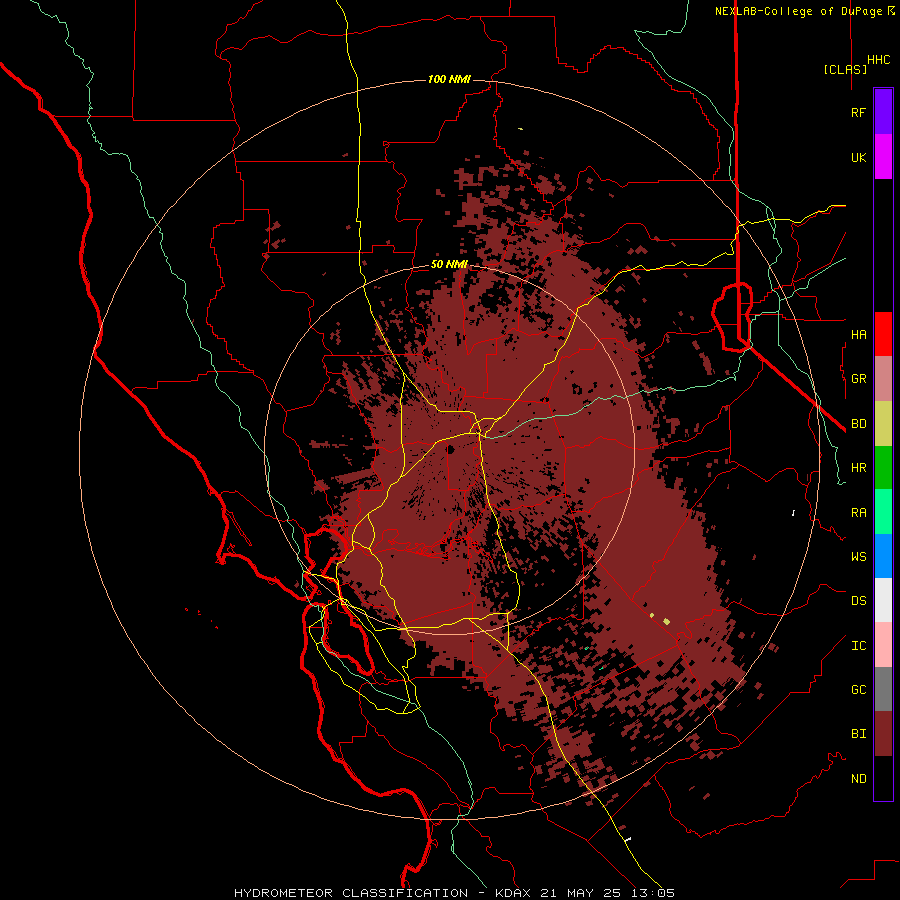Click the GR pink-brown legend swatch
Screen dimensions: 900x900
(x=883, y=379)
